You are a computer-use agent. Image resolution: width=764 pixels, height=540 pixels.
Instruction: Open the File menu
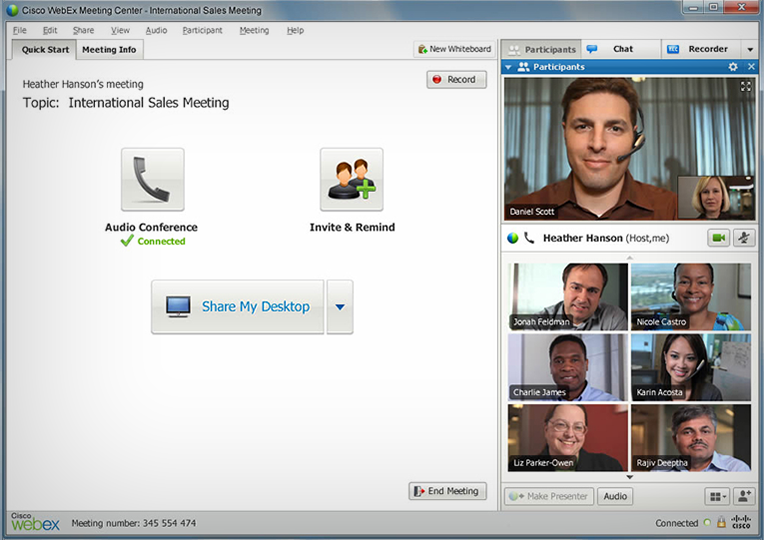point(19,30)
